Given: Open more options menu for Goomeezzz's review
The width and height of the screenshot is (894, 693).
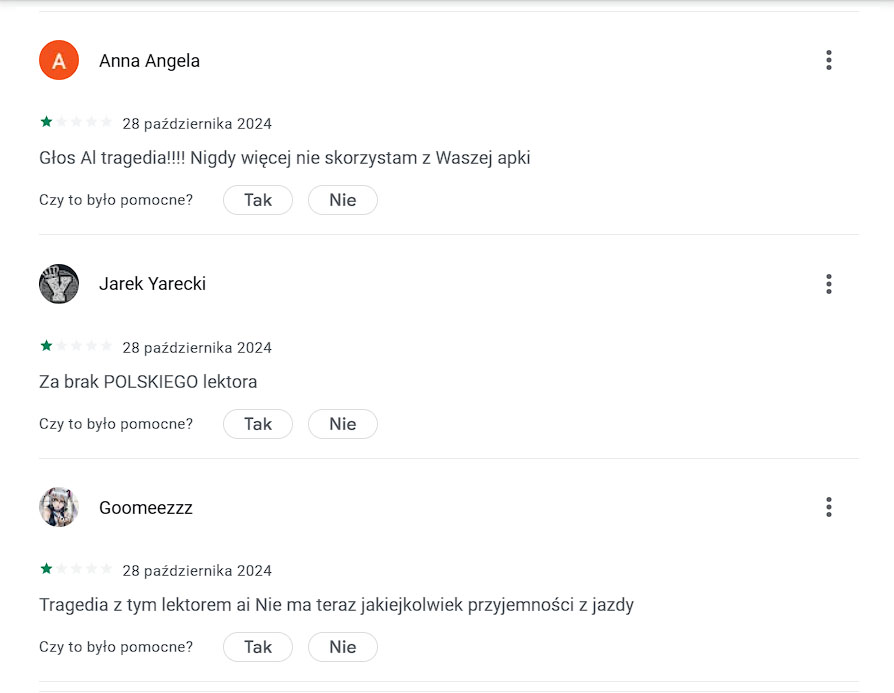Looking at the screenshot, I should point(828,507).
